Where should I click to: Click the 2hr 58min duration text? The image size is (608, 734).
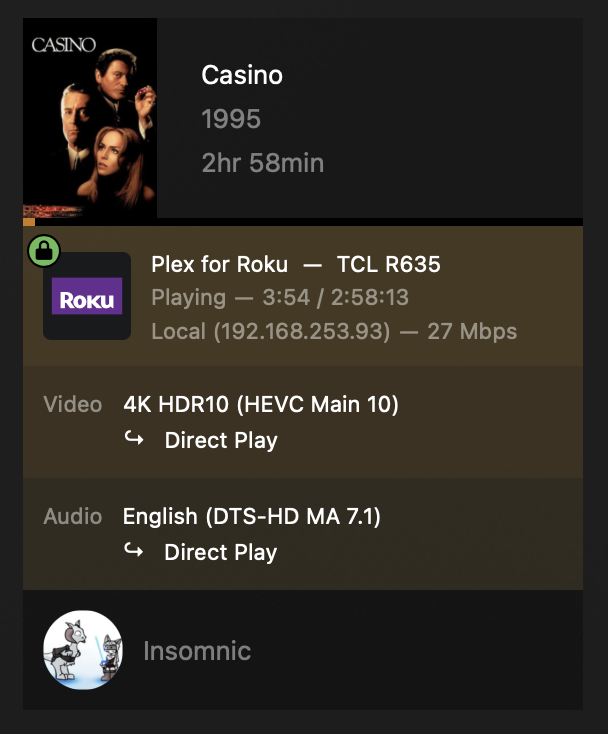point(263,163)
